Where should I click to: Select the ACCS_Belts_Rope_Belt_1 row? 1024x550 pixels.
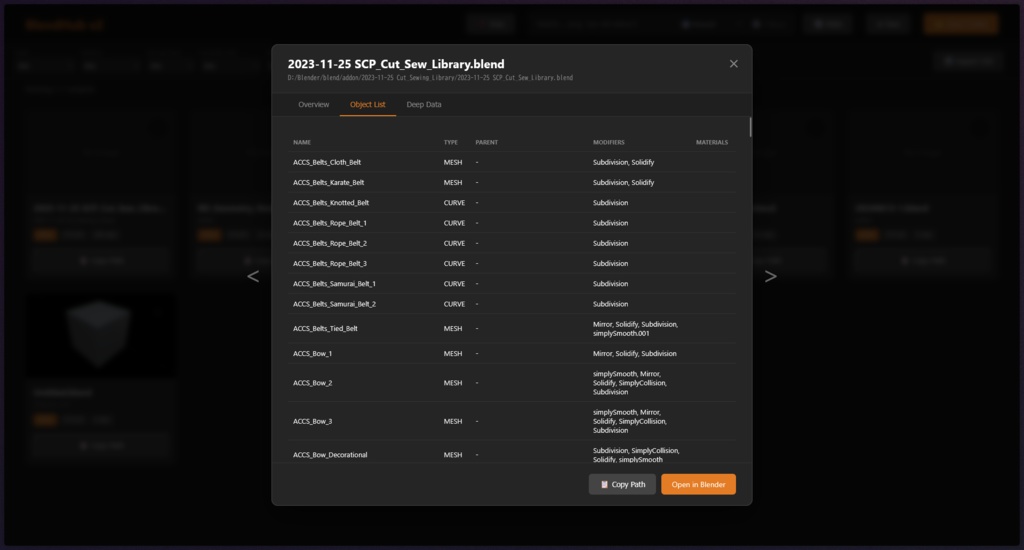pyautogui.click(x=513, y=223)
